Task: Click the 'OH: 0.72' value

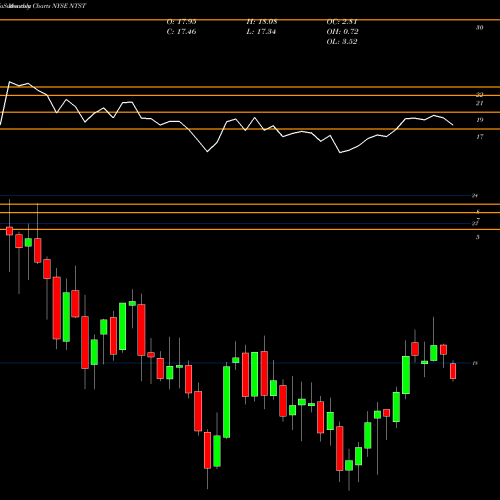Action: (342, 32)
